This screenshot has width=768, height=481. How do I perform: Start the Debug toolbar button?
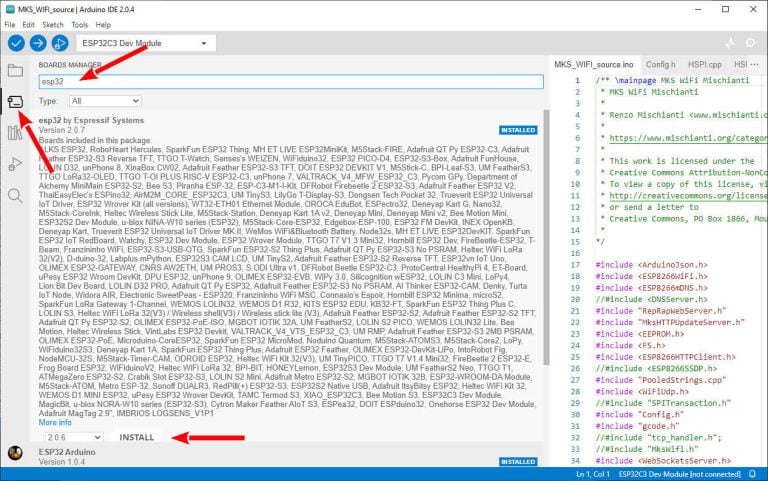61,43
